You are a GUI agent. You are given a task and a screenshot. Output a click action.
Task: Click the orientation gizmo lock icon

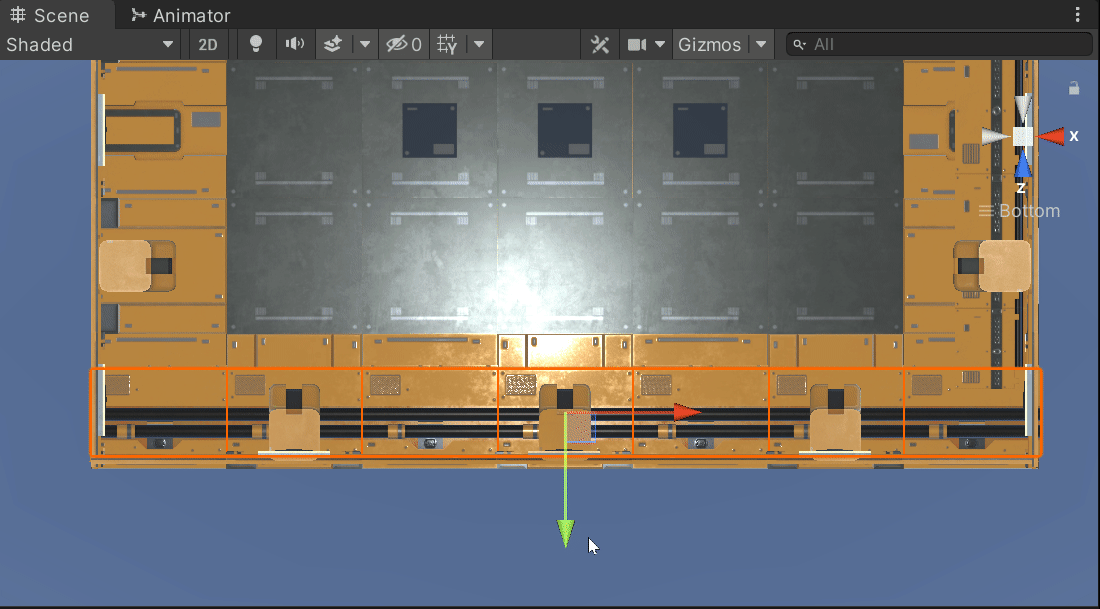tap(1073, 88)
